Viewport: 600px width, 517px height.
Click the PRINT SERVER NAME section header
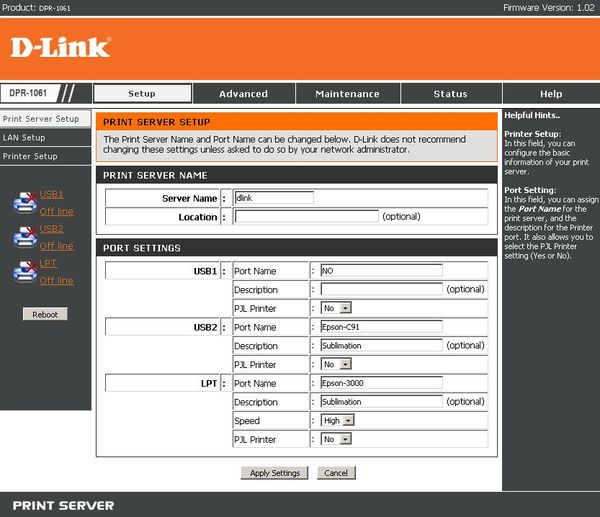click(155, 175)
